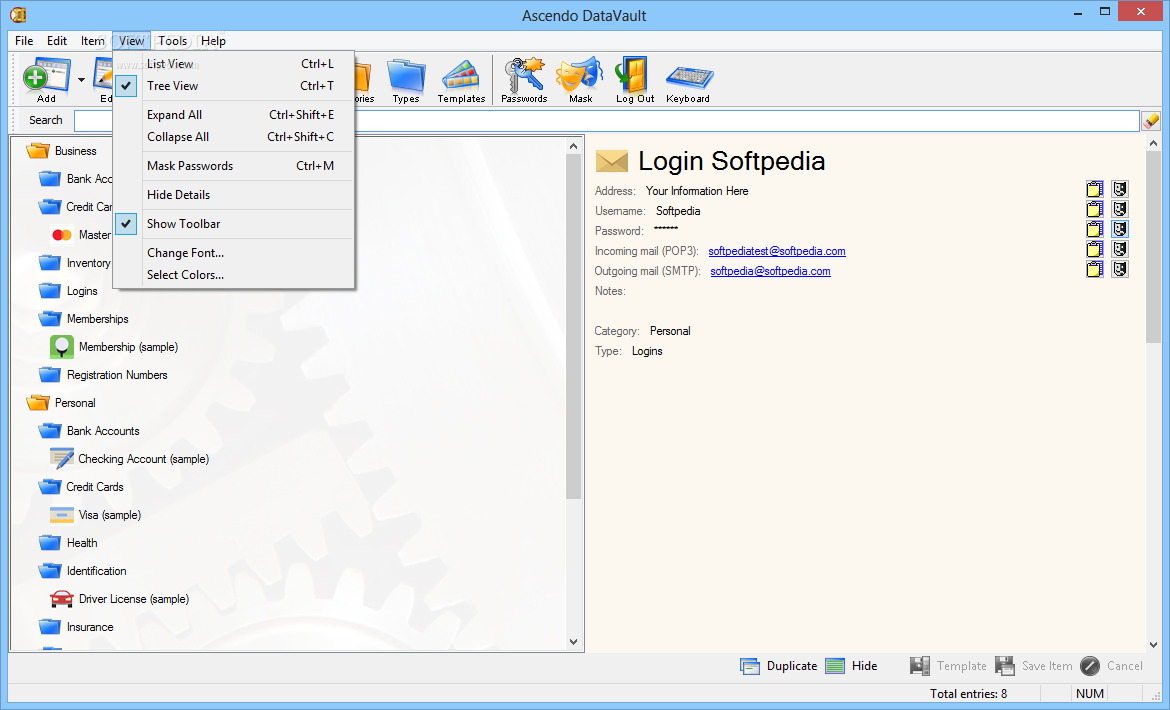The height and width of the screenshot is (710, 1170).
Task: Click inside the Search input field
Action: coord(607,120)
